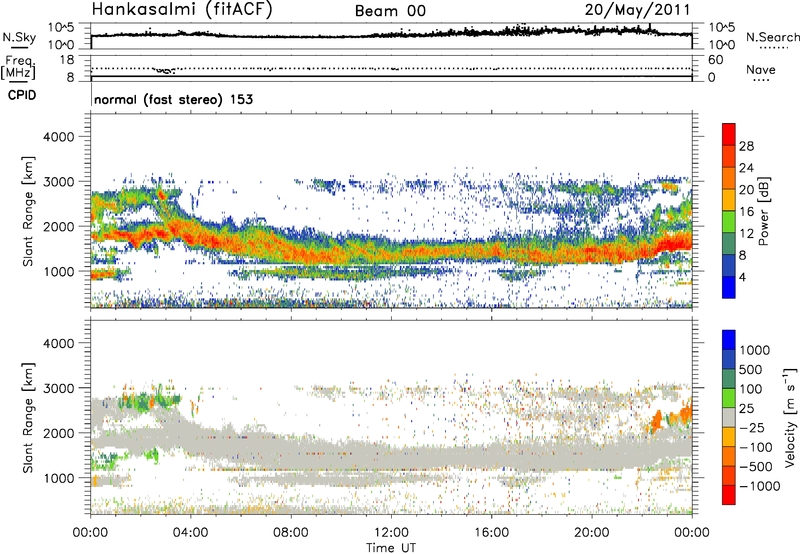Click the 'Freq.' axis label
800x554 pixels.
[x=19, y=61]
